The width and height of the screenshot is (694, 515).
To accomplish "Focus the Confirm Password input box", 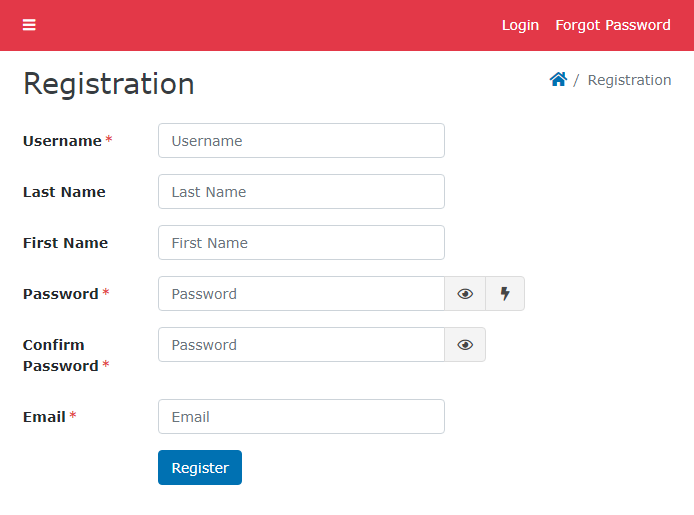I will pyautogui.click(x=301, y=345).
